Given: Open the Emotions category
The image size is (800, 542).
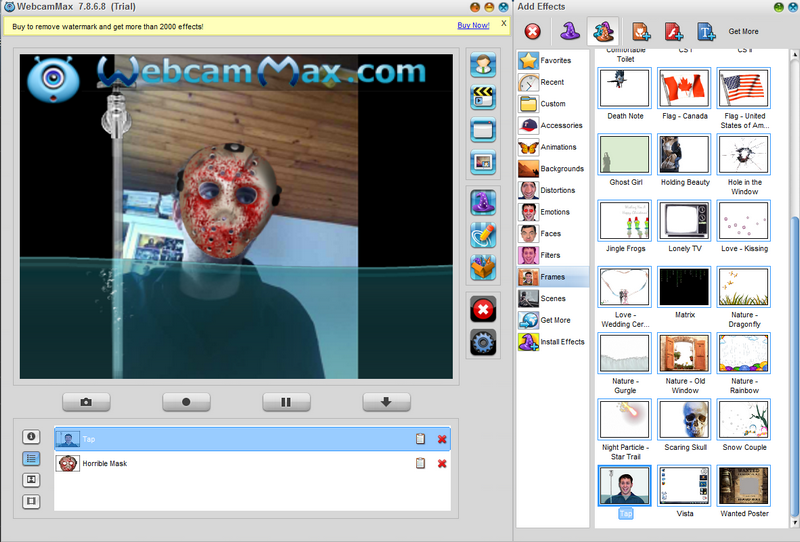Looking at the screenshot, I should click(553, 212).
